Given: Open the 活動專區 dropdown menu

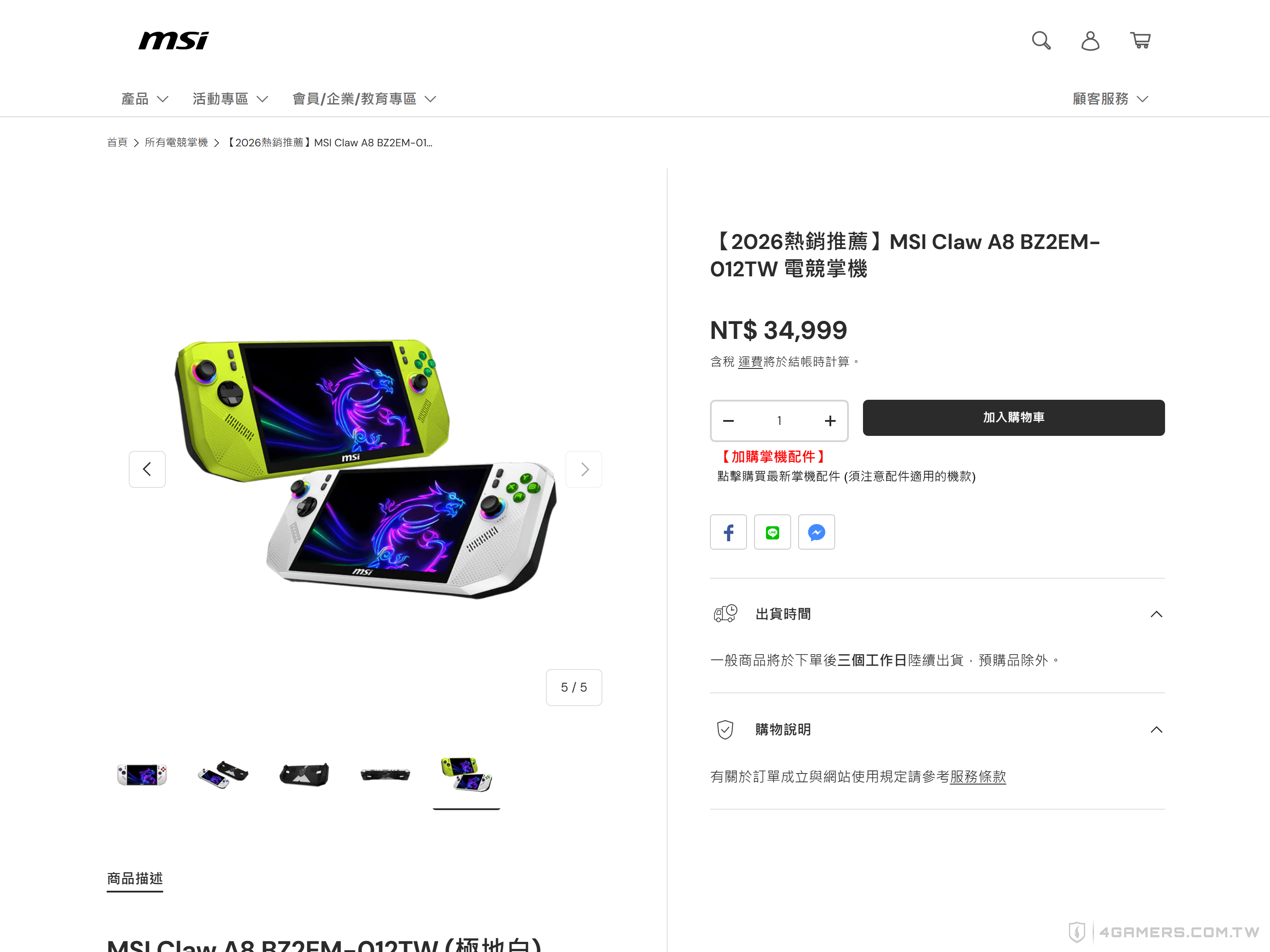Looking at the screenshot, I should [x=230, y=99].
